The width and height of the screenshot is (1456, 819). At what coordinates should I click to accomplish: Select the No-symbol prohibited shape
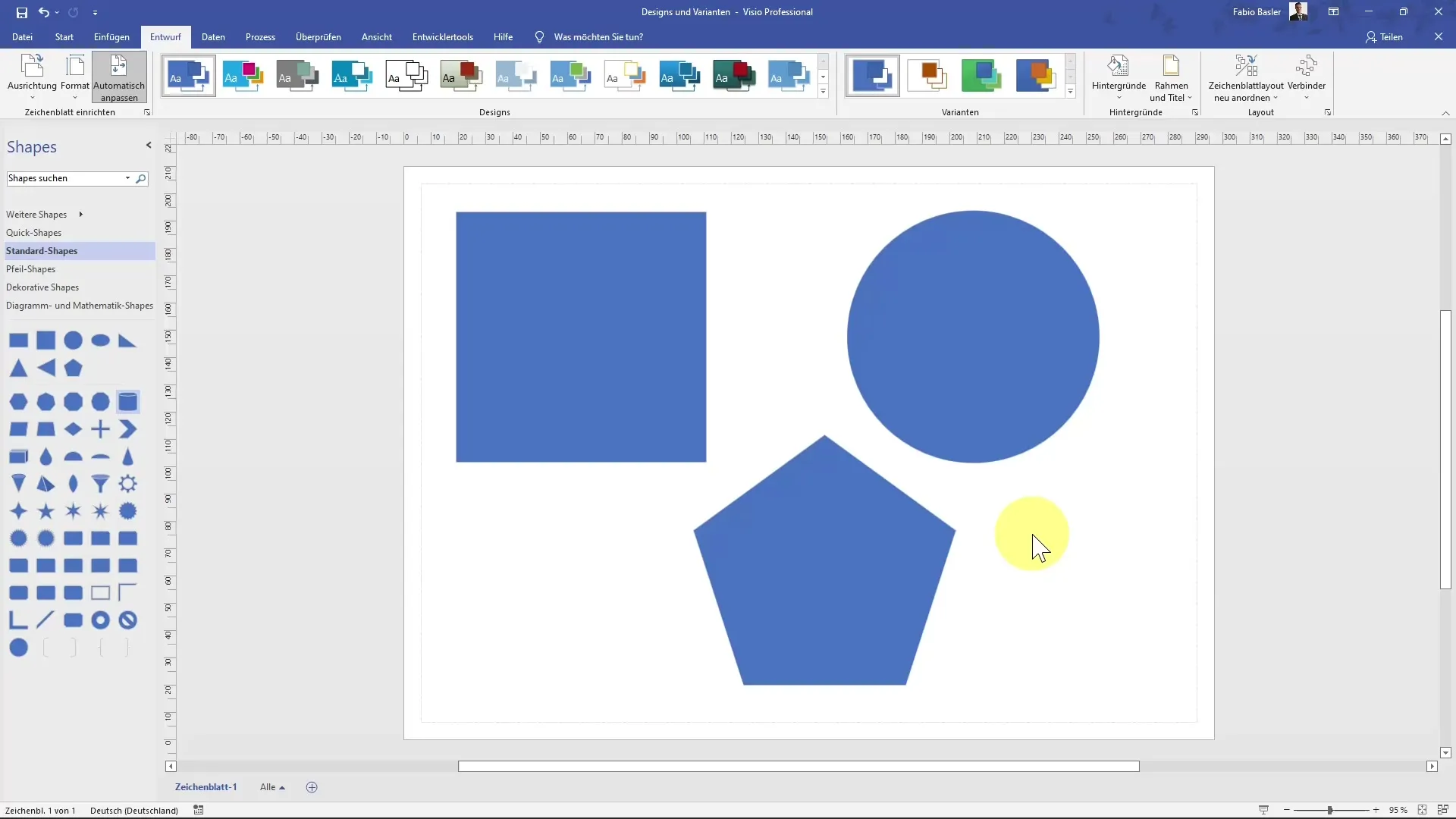(x=127, y=620)
